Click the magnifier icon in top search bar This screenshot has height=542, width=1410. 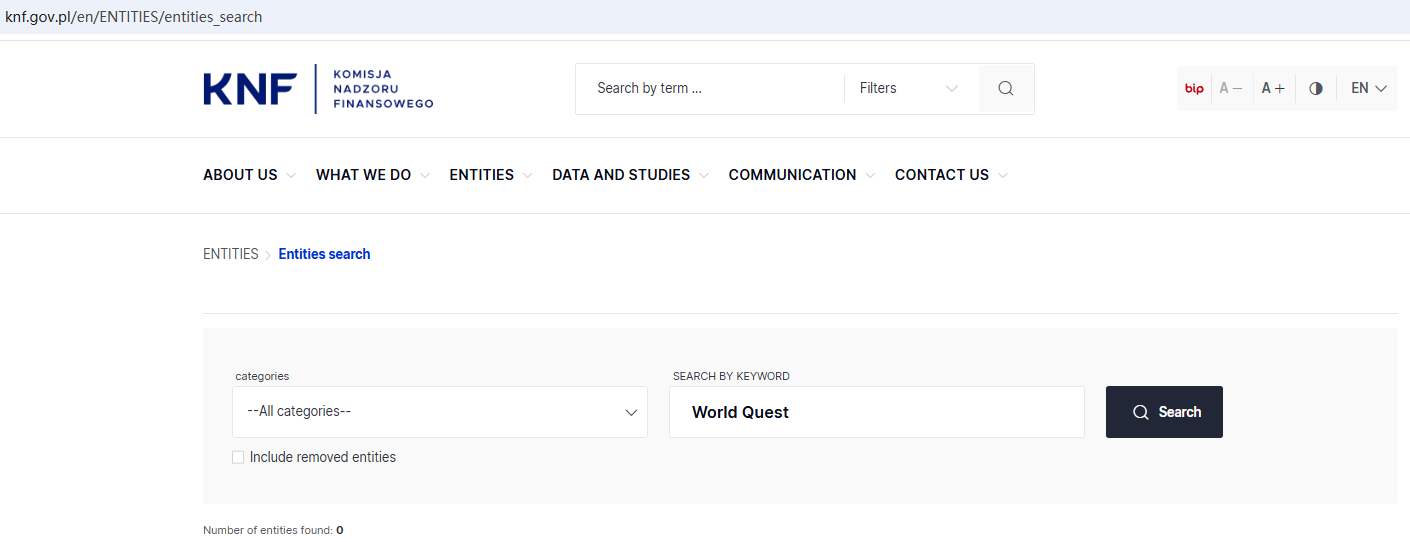pyautogui.click(x=1006, y=89)
